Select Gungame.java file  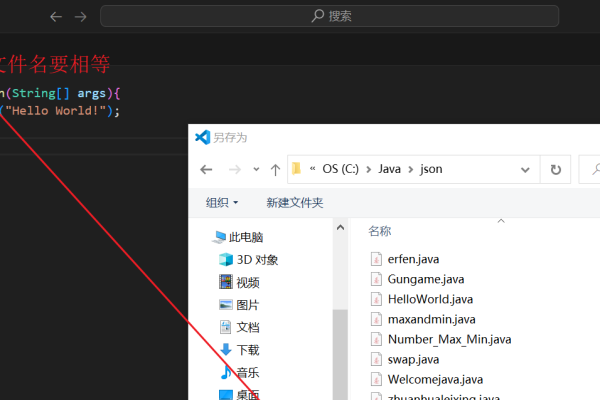pos(426,279)
